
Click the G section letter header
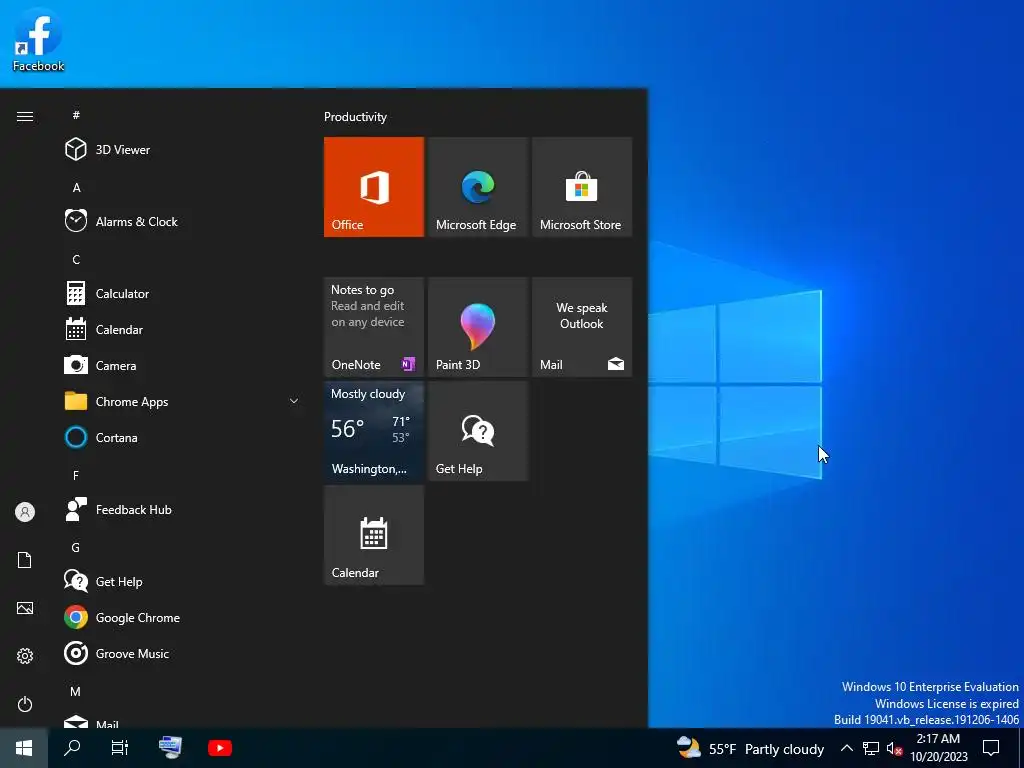click(x=76, y=547)
